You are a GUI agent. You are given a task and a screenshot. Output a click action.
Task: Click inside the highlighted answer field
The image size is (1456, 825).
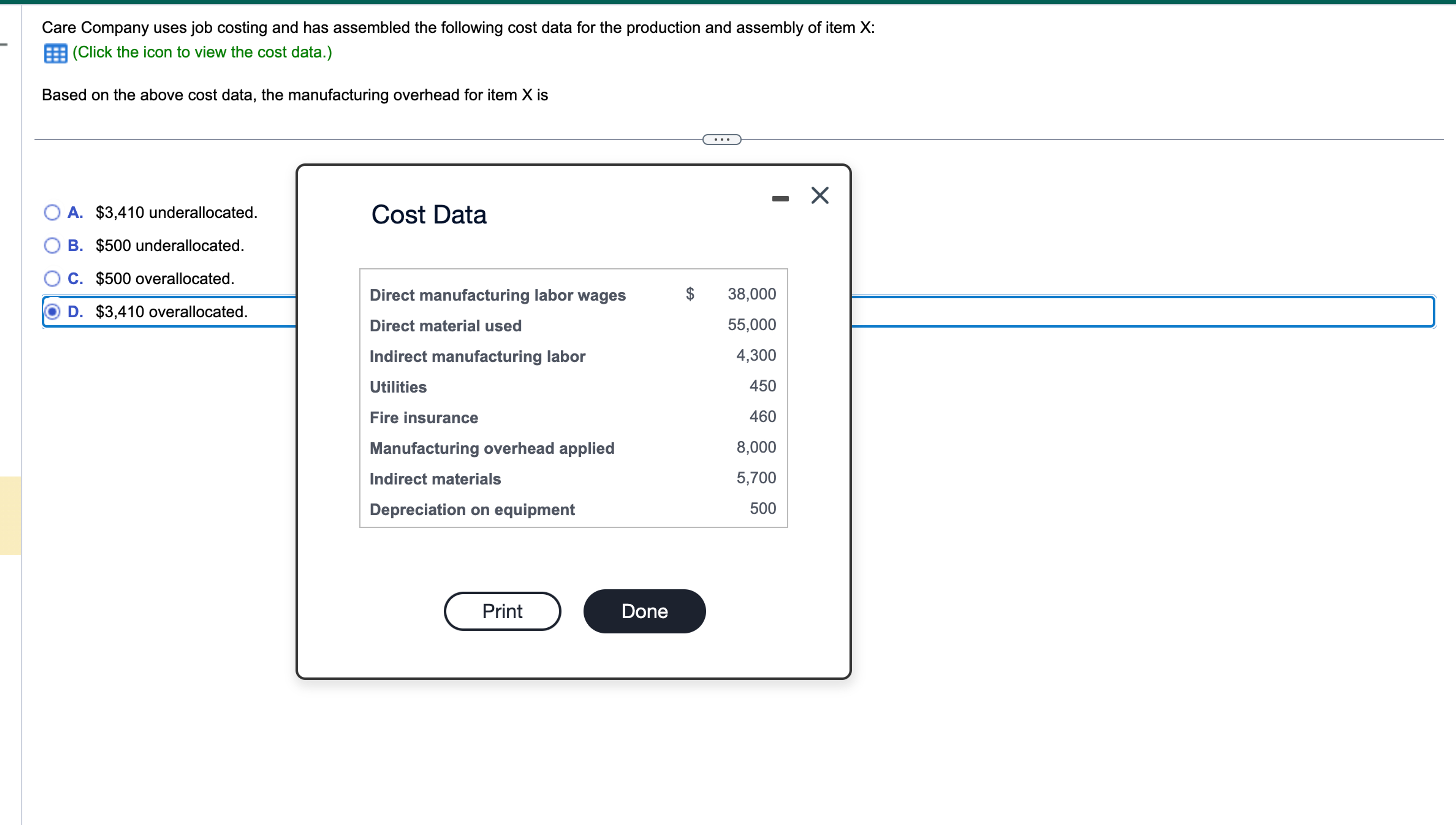[1133, 311]
